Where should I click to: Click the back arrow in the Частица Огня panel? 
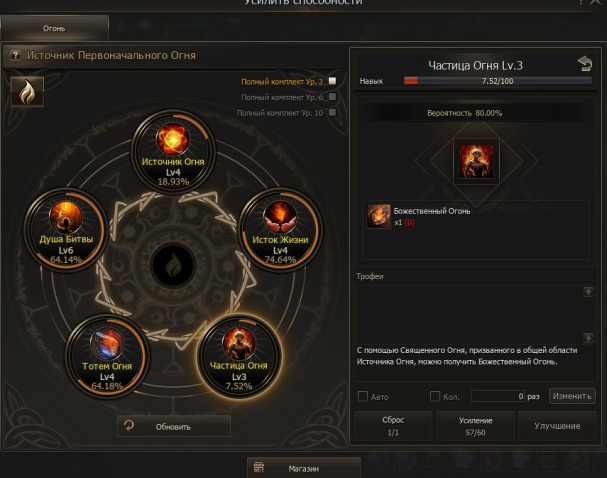tap(585, 63)
